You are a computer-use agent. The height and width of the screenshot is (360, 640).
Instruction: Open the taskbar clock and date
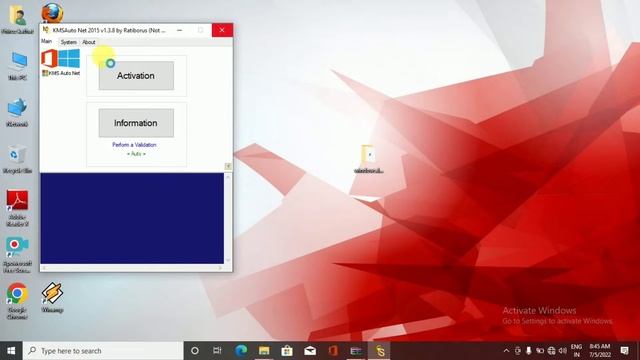(600, 351)
